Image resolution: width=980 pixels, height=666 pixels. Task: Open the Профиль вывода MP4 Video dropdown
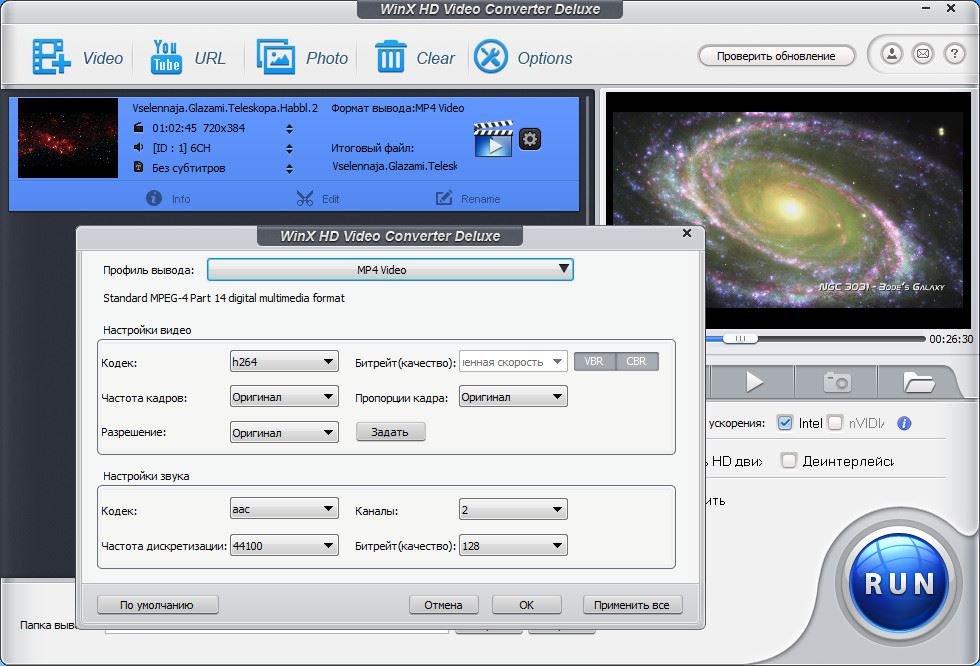(390, 270)
